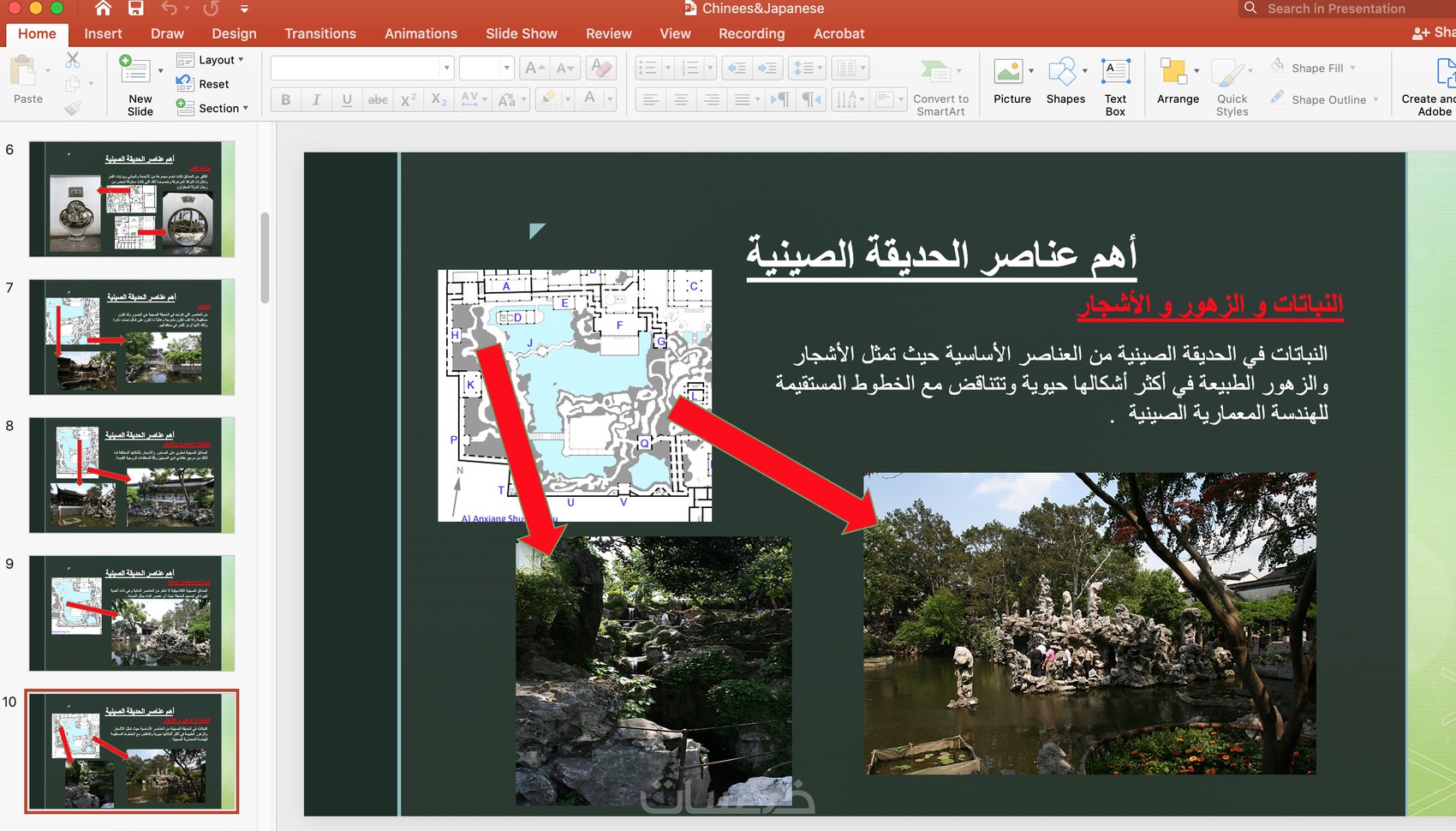Apply superscript formatting
The image size is (1456, 831).
coord(408,99)
